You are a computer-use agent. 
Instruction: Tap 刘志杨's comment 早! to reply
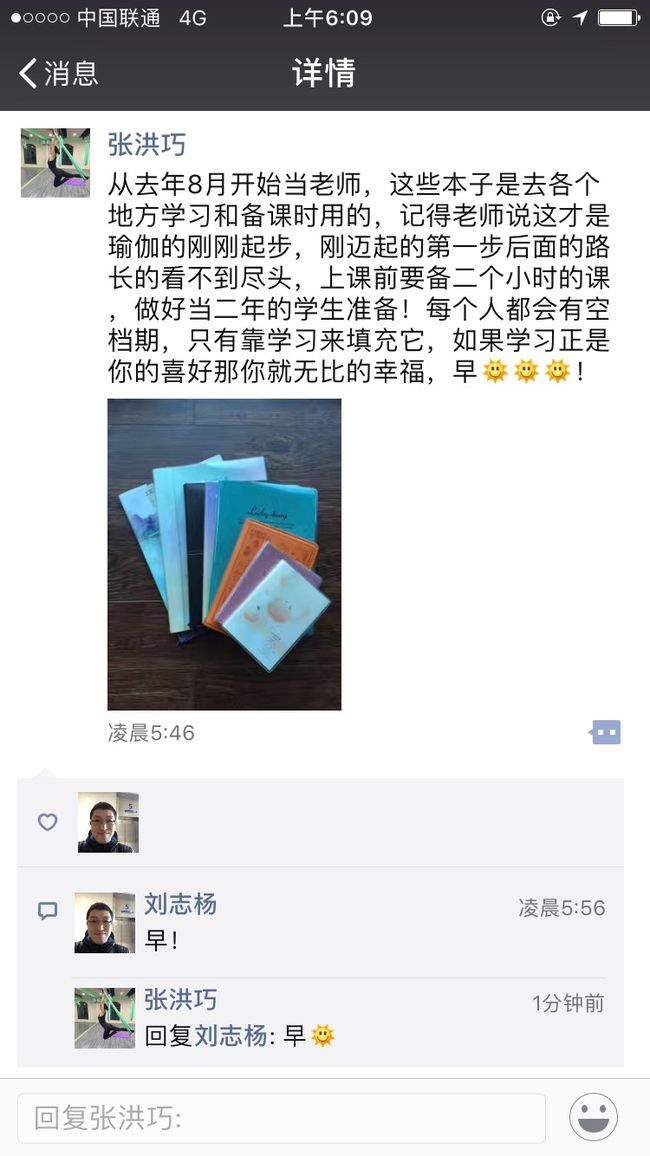(x=161, y=941)
